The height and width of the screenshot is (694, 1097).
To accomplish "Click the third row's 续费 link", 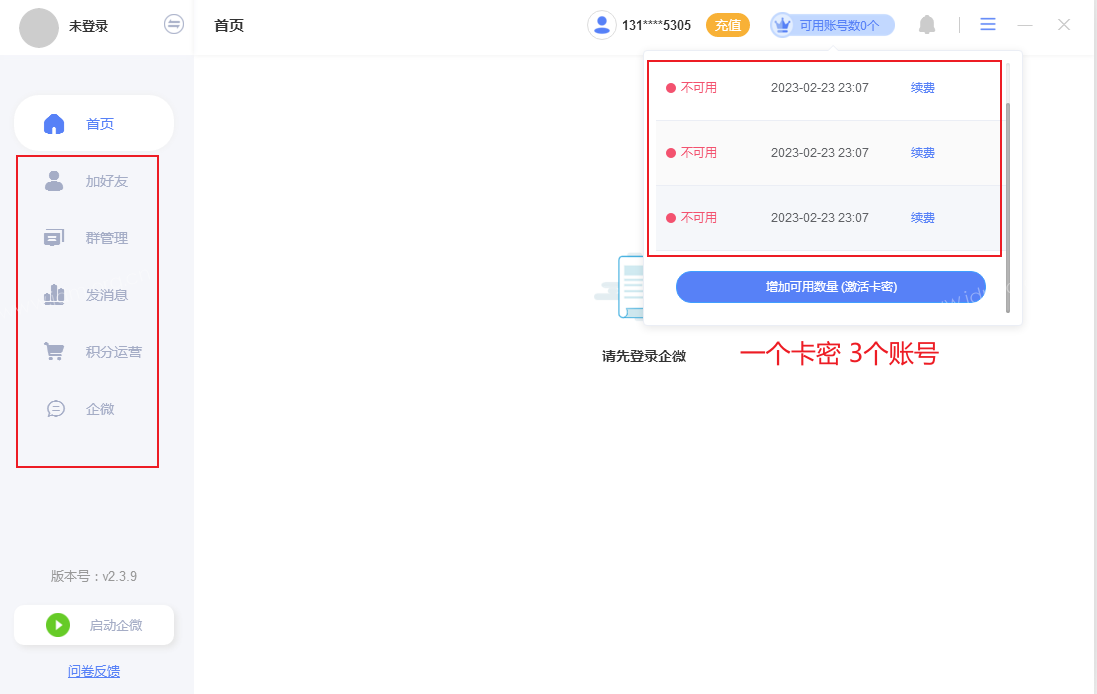I will point(923,218).
